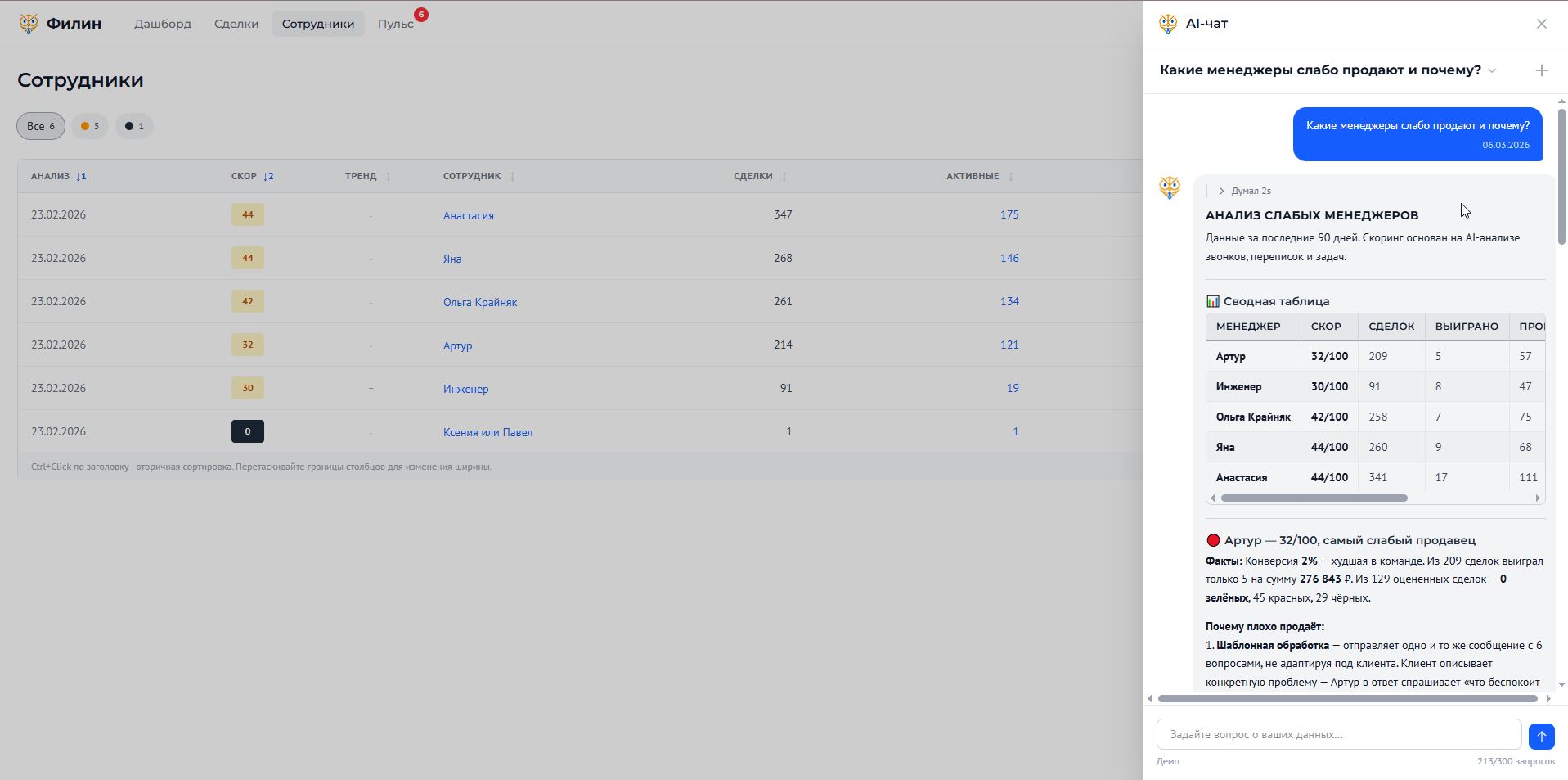Sort table by Скор column header
Screen dimensions: 1568x780
coord(244,176)
